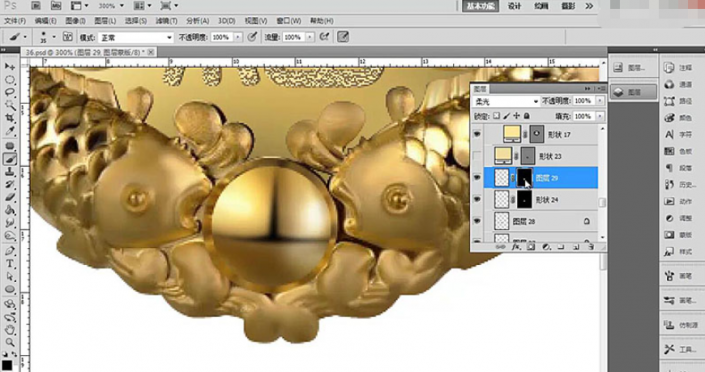The height and width of the screenshot is (372, 705).
Task: Expand the layer opacity slider arrow
Action: pyautogui.click(x=600, y=101)
